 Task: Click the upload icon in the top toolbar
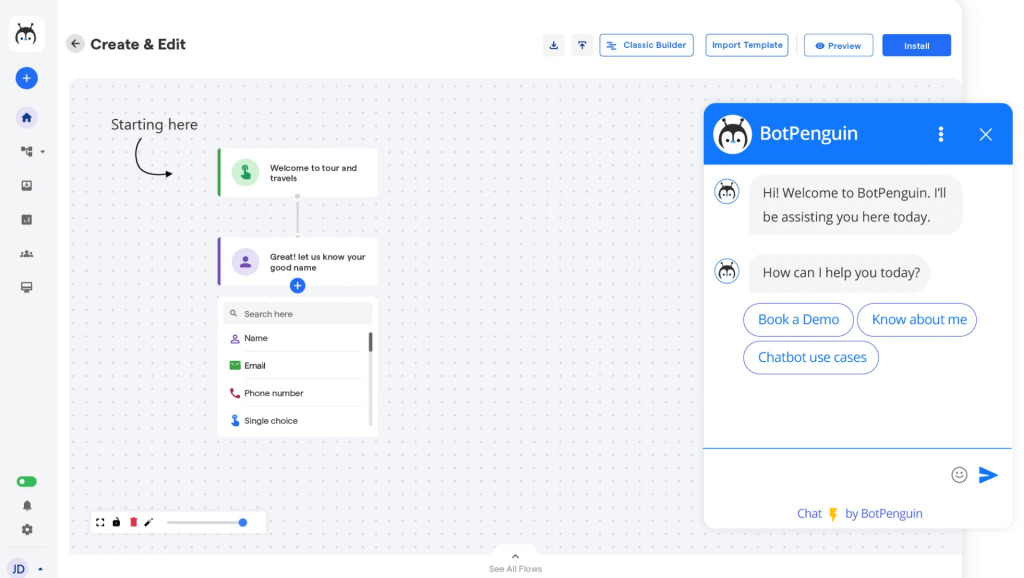tap(582, 45)
